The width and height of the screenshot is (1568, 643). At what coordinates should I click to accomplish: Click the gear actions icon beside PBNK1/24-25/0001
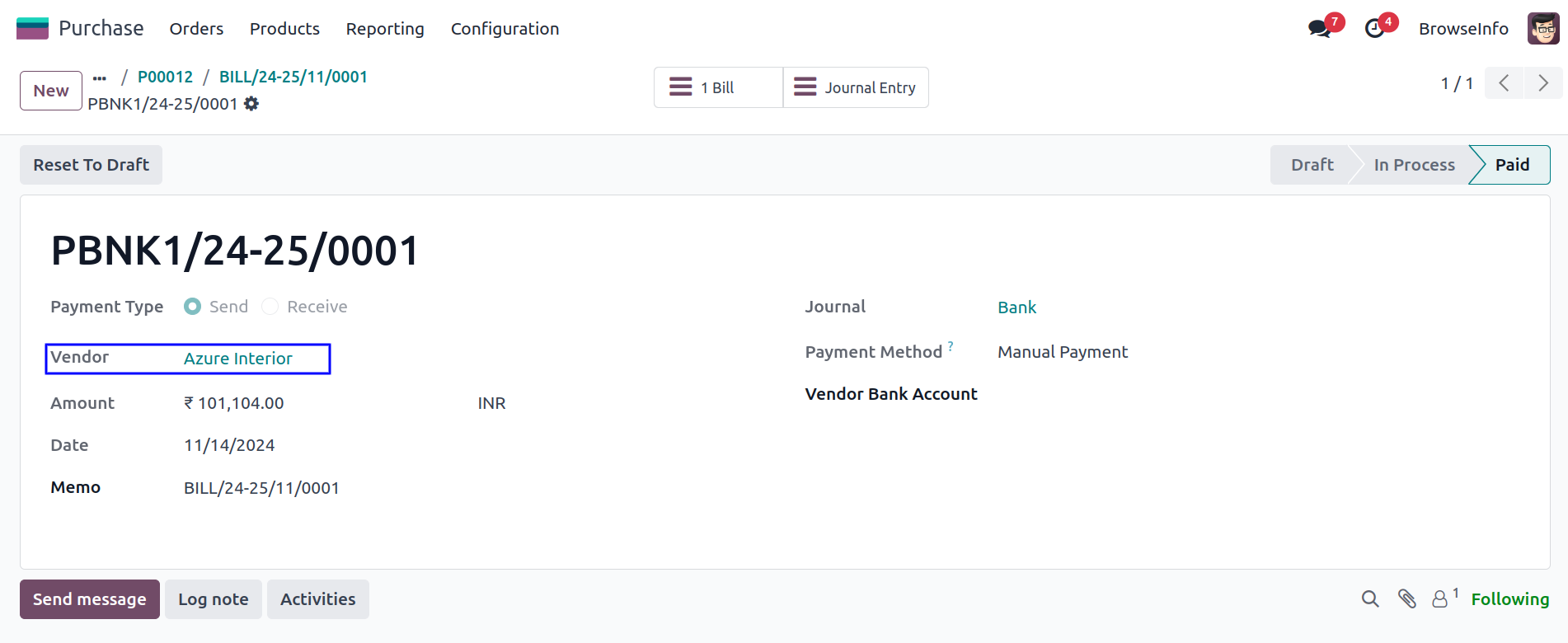pos(251,104)
